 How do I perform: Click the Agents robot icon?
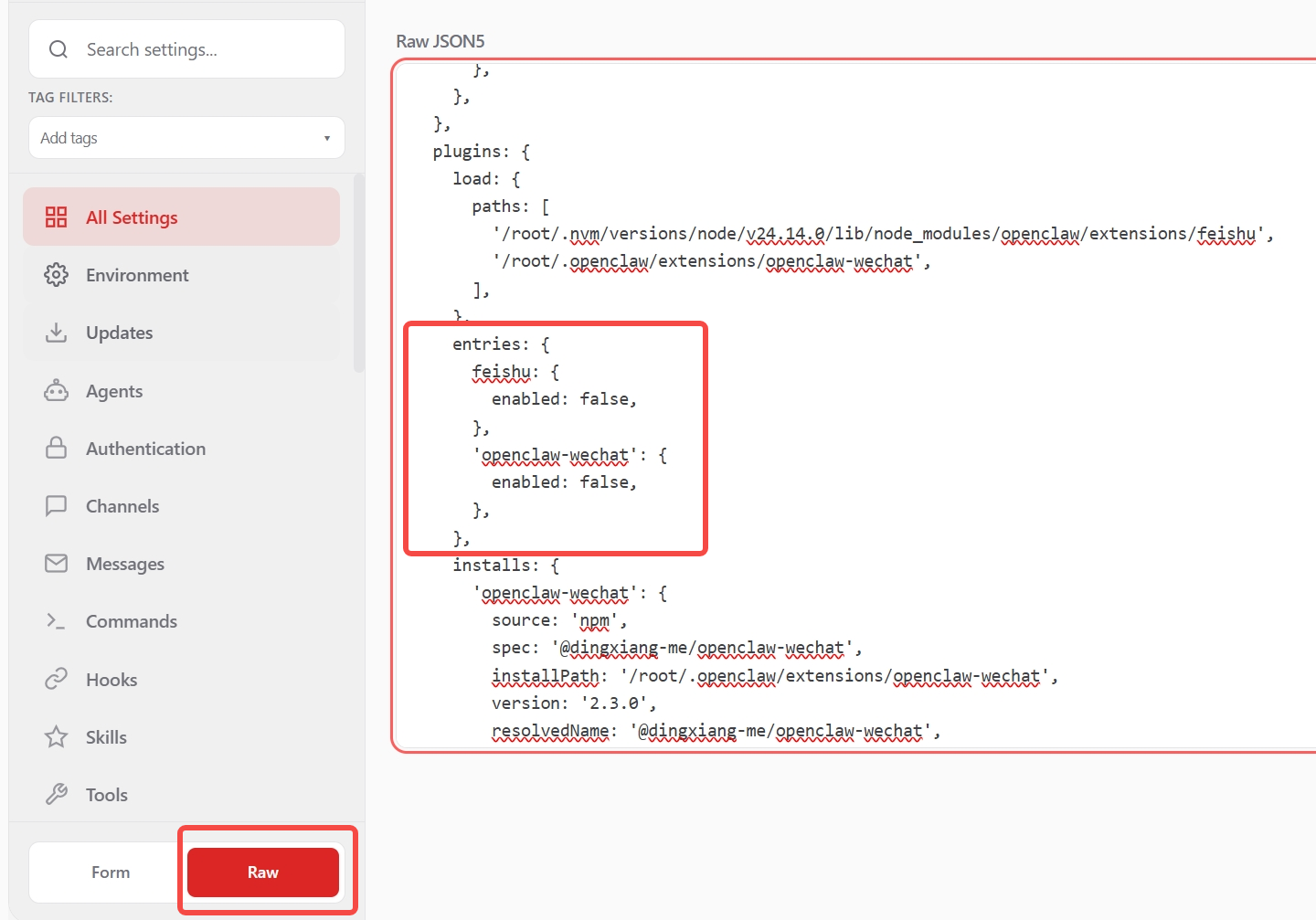[57, 391]
